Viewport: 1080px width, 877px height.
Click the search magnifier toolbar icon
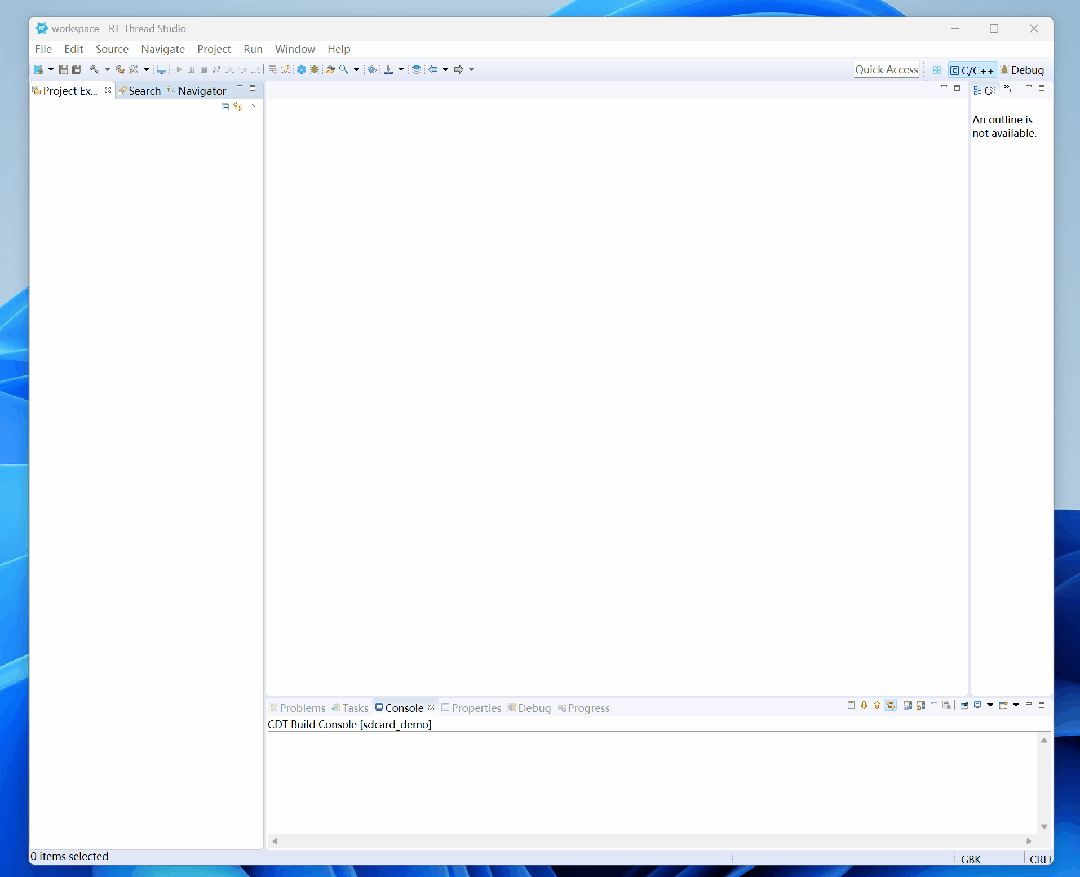pyautogui.click(x=343, y=70)
